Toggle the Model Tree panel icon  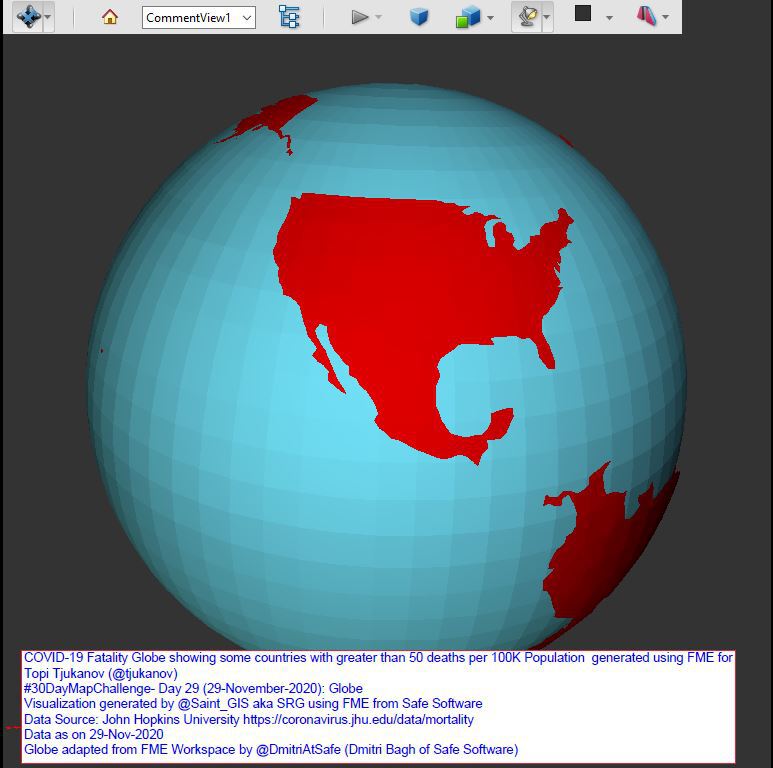[289, 17]
